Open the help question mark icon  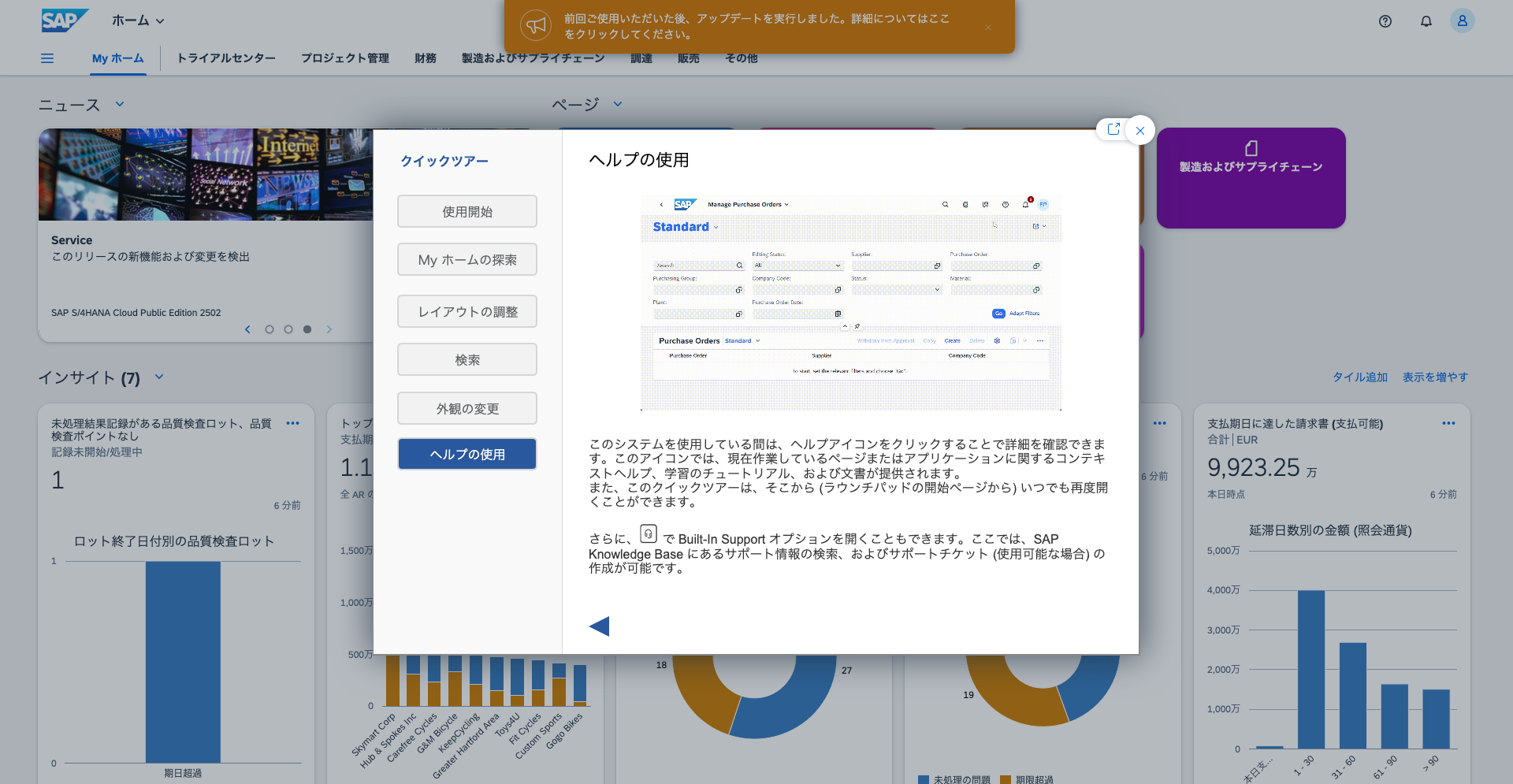point(1385,21)
